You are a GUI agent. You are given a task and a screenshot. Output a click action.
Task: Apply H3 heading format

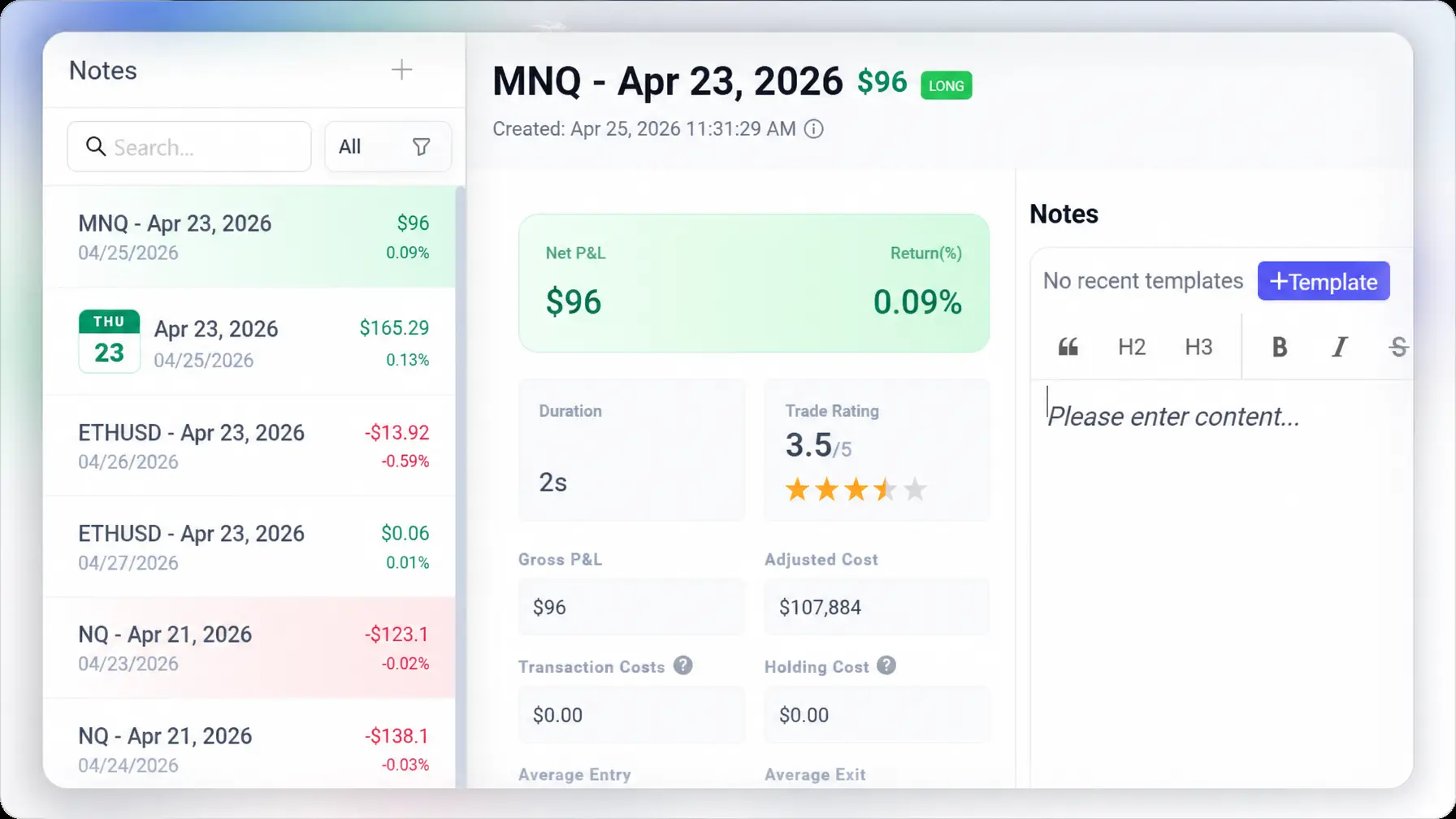click(x=1198, y=347)
